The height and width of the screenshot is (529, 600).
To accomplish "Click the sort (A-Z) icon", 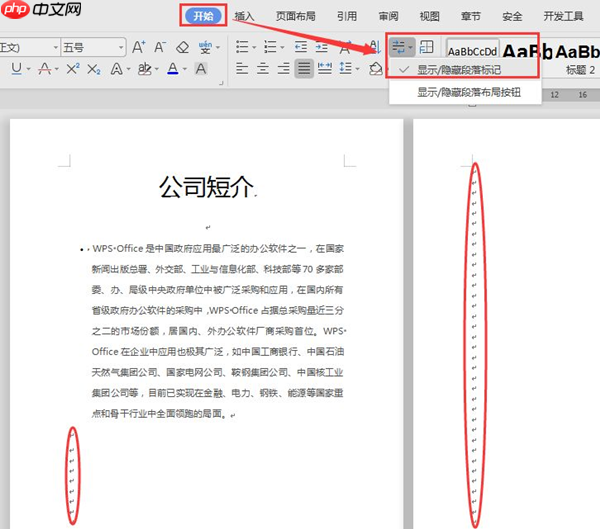I will click(x=374, y=47).
